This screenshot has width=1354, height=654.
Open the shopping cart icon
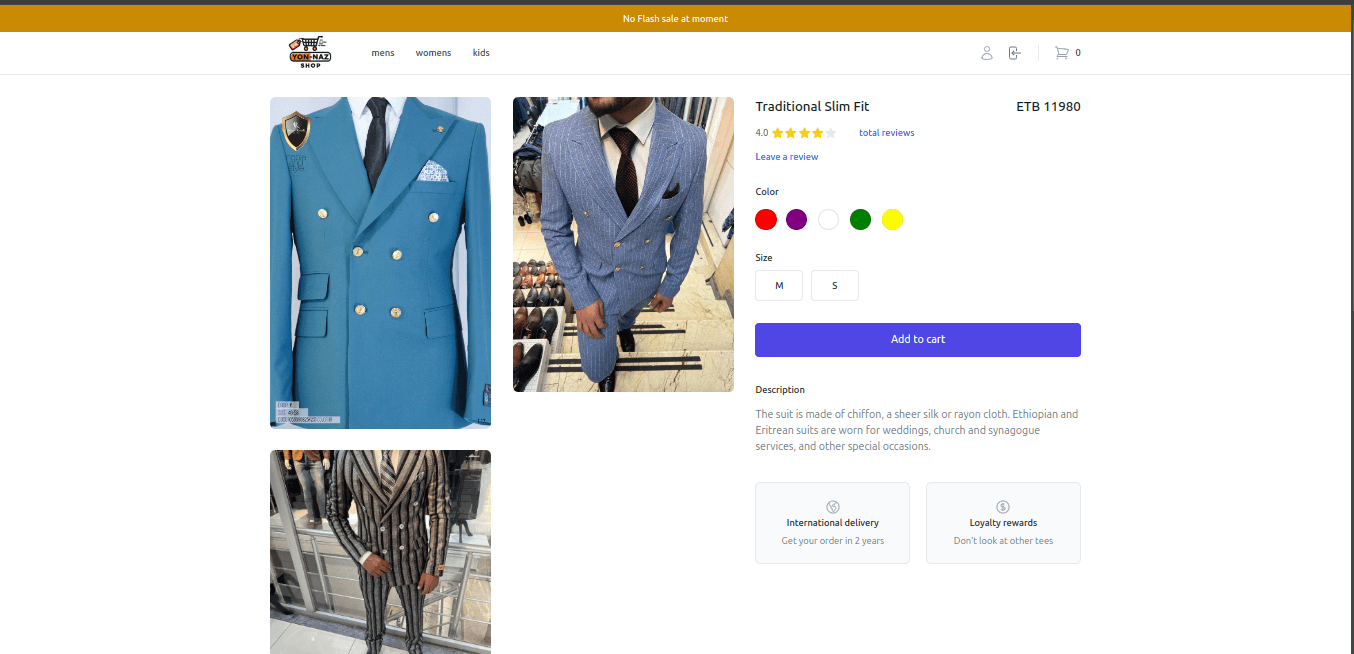click(x=1061, y=53)
